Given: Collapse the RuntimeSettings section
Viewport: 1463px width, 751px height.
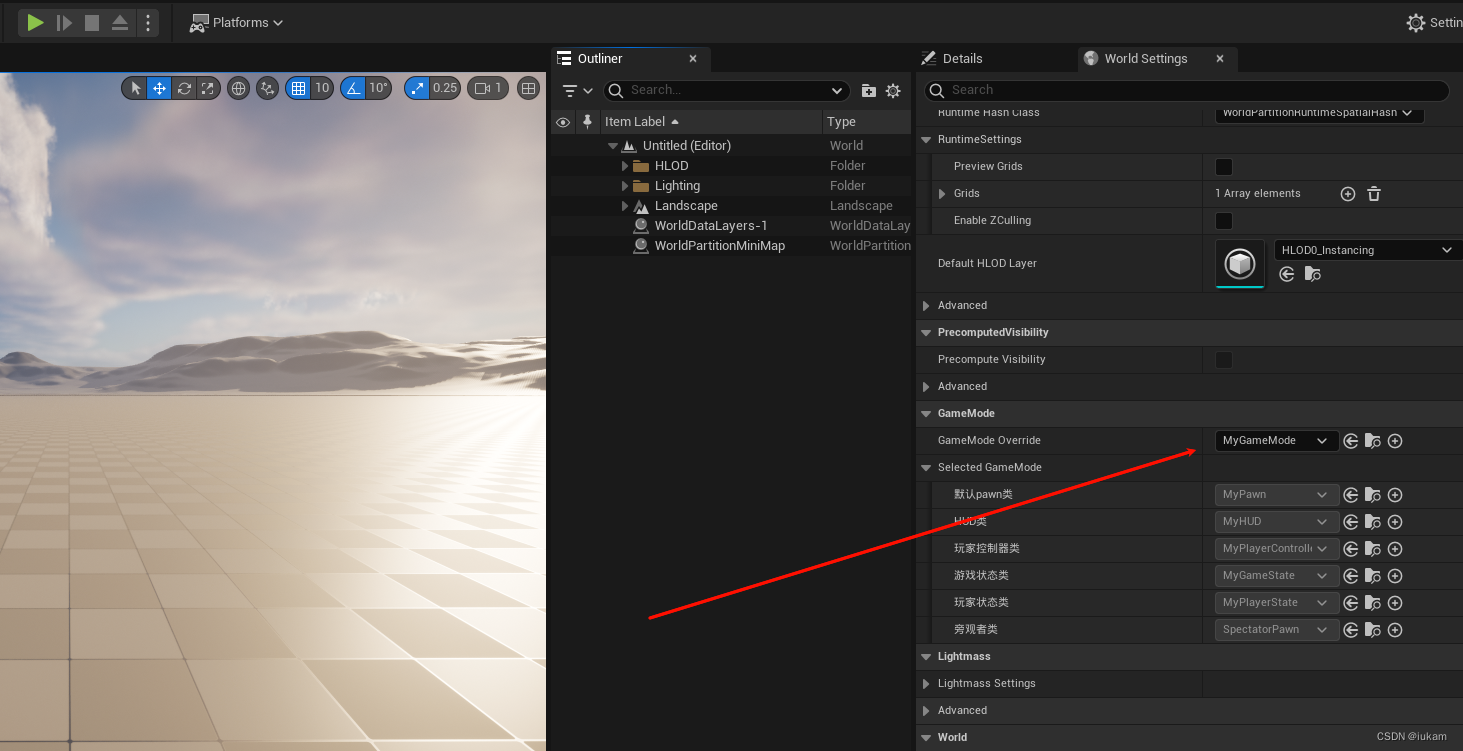Looking at the screenshot, I should [926, 140].
